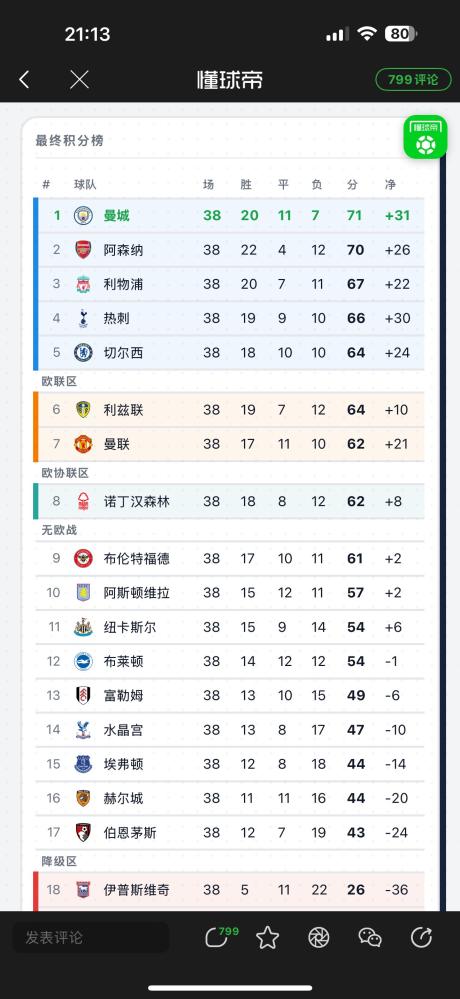Open the 799 comments button
The width and height of the screenshot is (460, 999).
(x=413, y=80)
